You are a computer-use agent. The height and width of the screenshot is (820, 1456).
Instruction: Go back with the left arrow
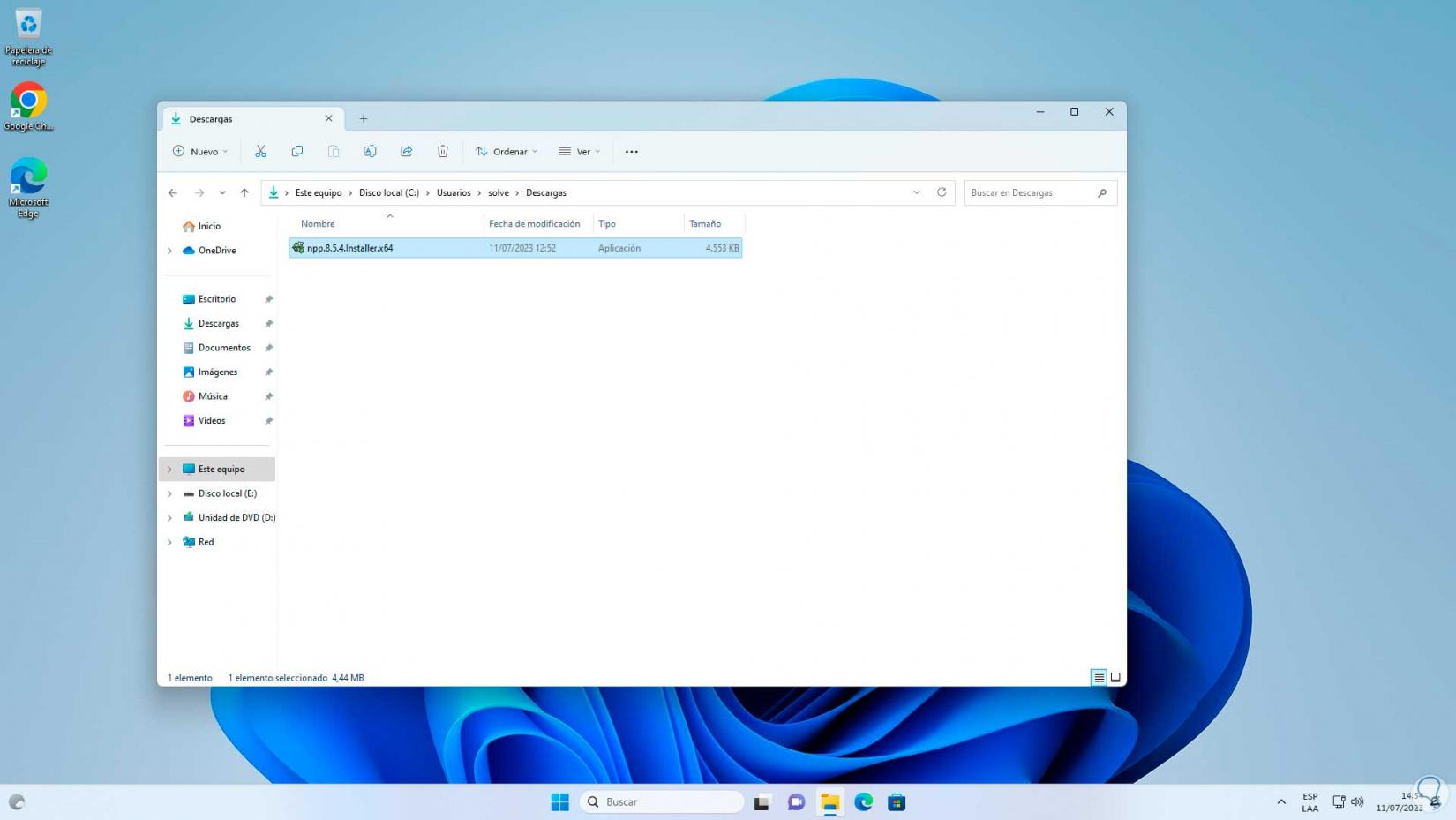click(173, 192)
